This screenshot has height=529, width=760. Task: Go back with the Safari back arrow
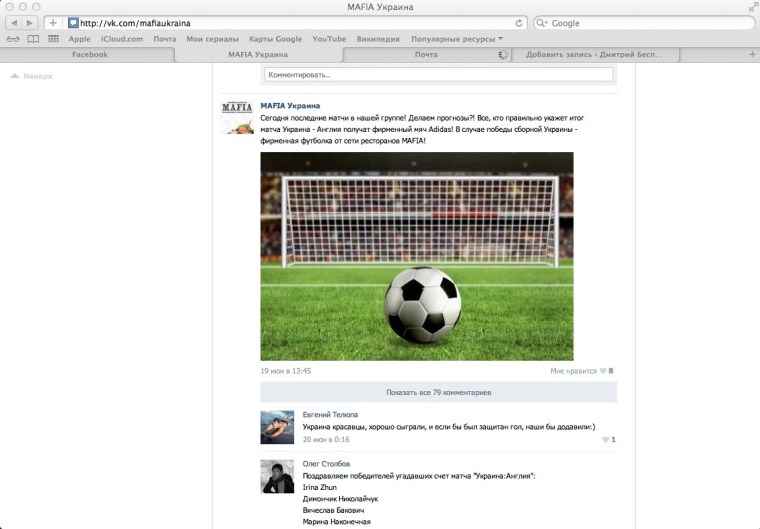tap(14, 23)
